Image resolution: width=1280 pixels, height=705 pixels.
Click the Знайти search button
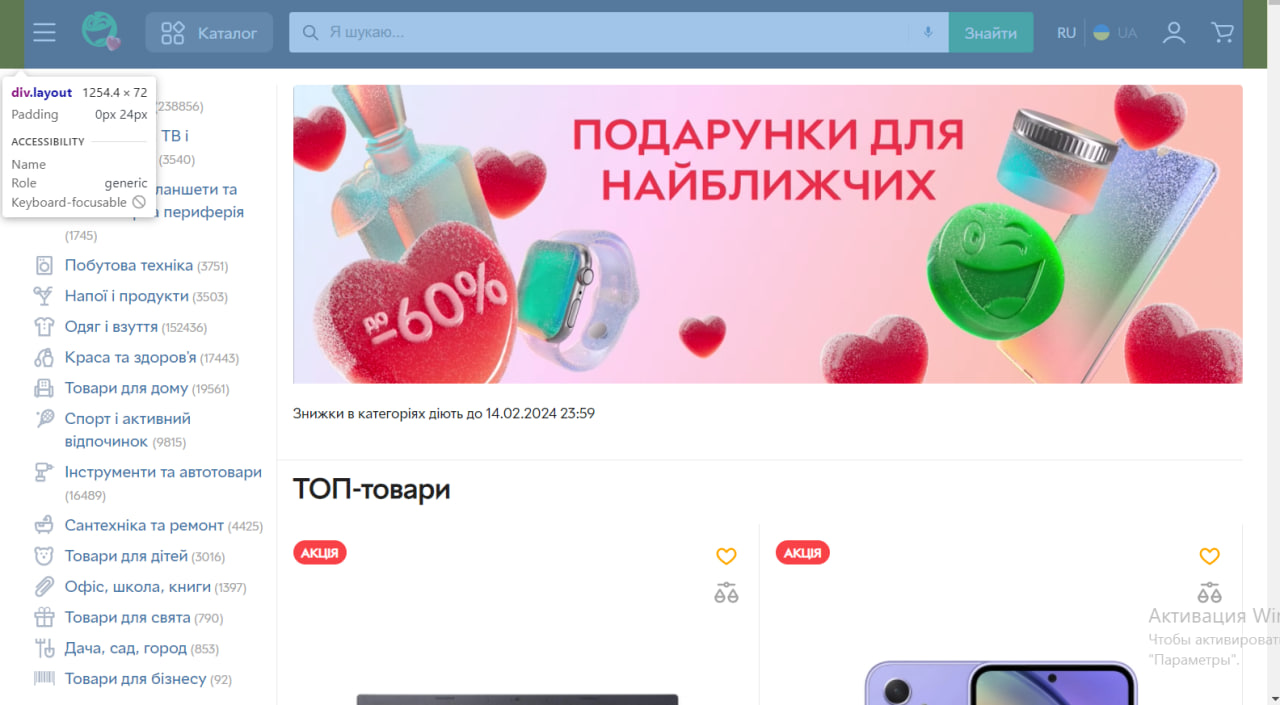point(990,33)
